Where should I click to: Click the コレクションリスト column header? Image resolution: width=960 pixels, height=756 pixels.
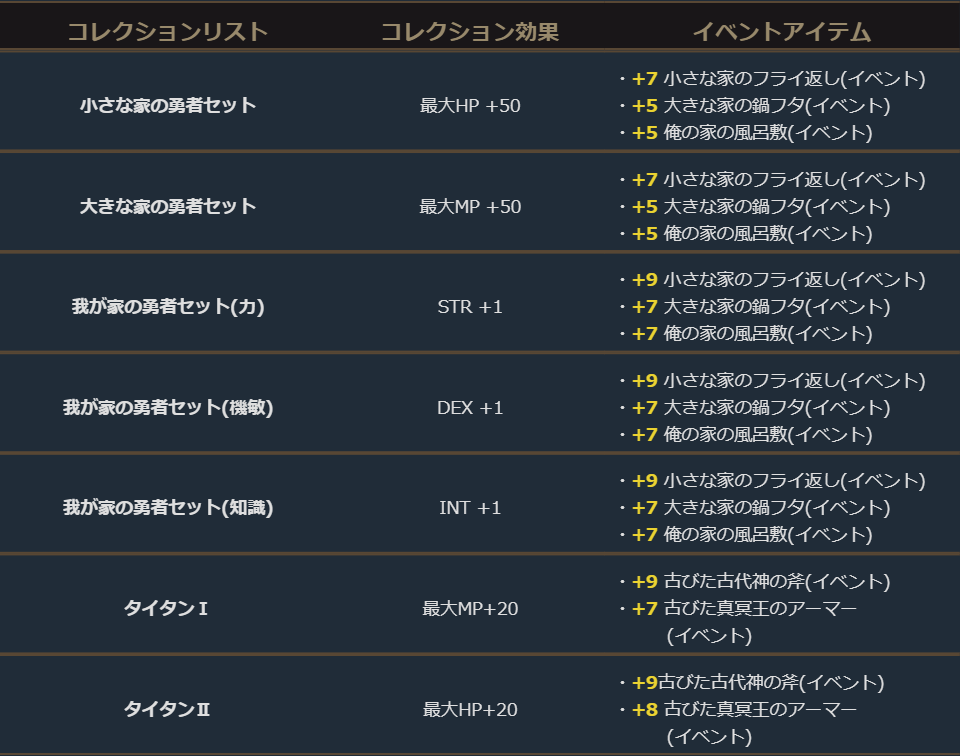pyautogui.click(x=168, y=32)
